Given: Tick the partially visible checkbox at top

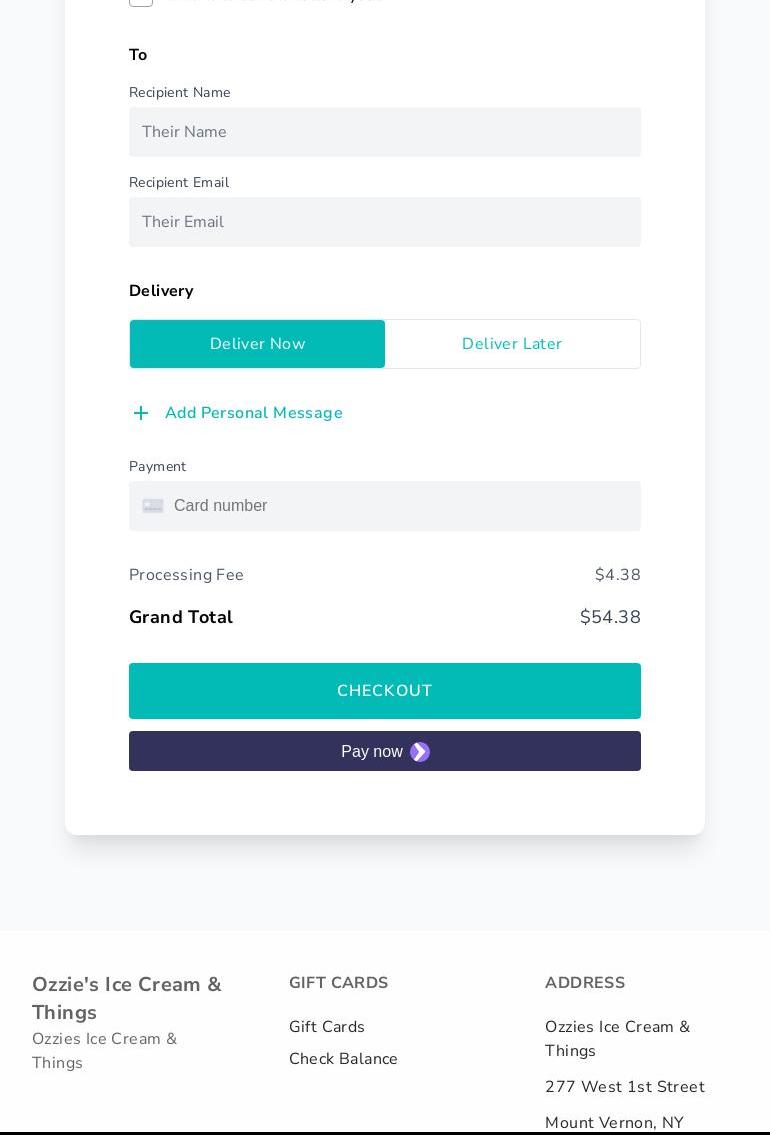Looking at the screenshot, I should pyautogui.click(x=141, y=2).
